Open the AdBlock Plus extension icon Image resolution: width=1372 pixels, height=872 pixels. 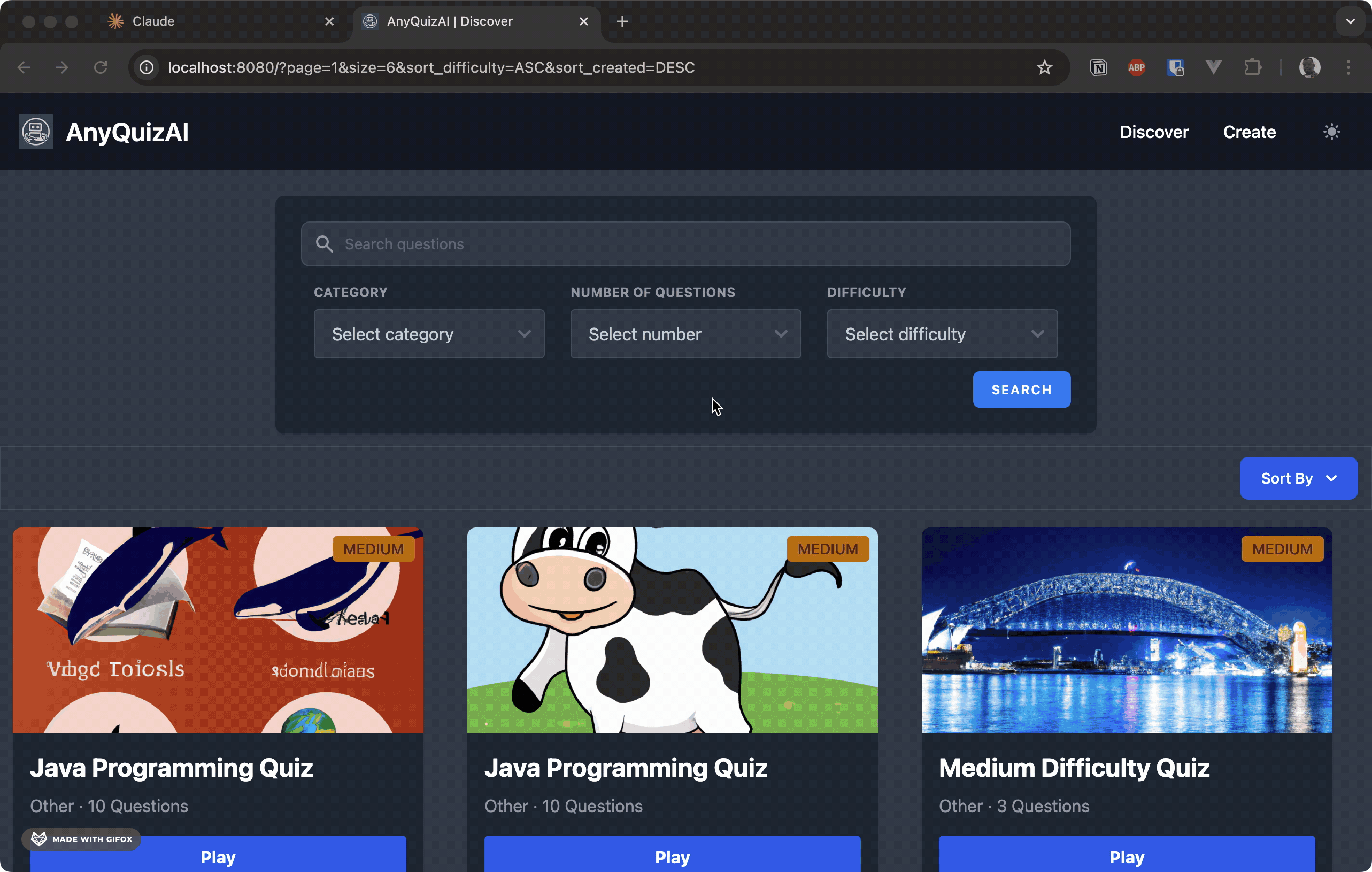click(1137, 67)
